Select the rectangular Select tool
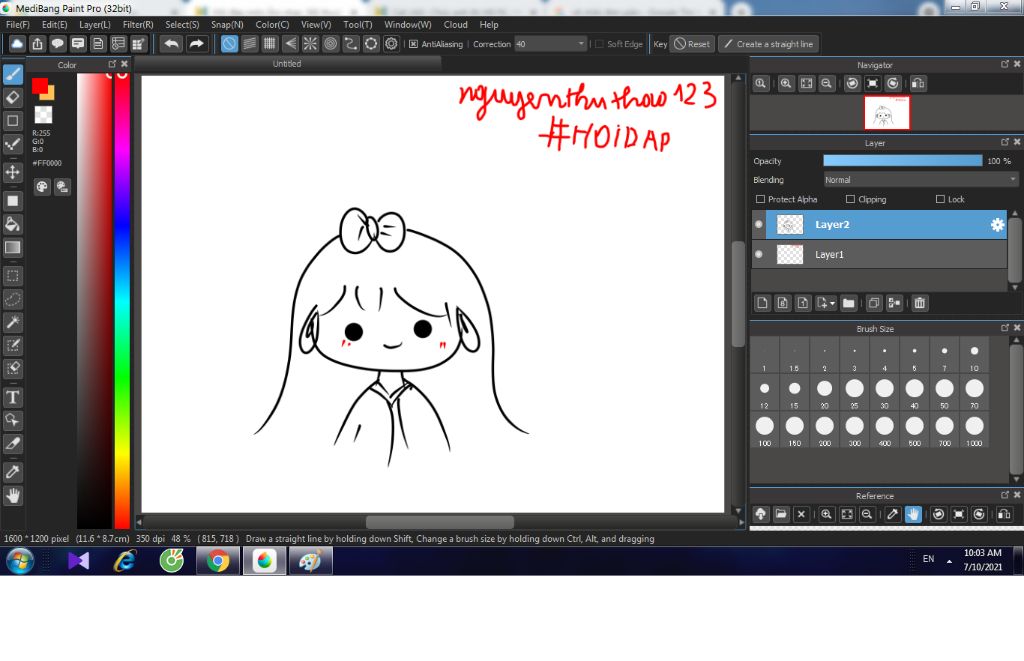This screenshot has width=1024, height=661. pyautogui.click(x=13, y=276)
